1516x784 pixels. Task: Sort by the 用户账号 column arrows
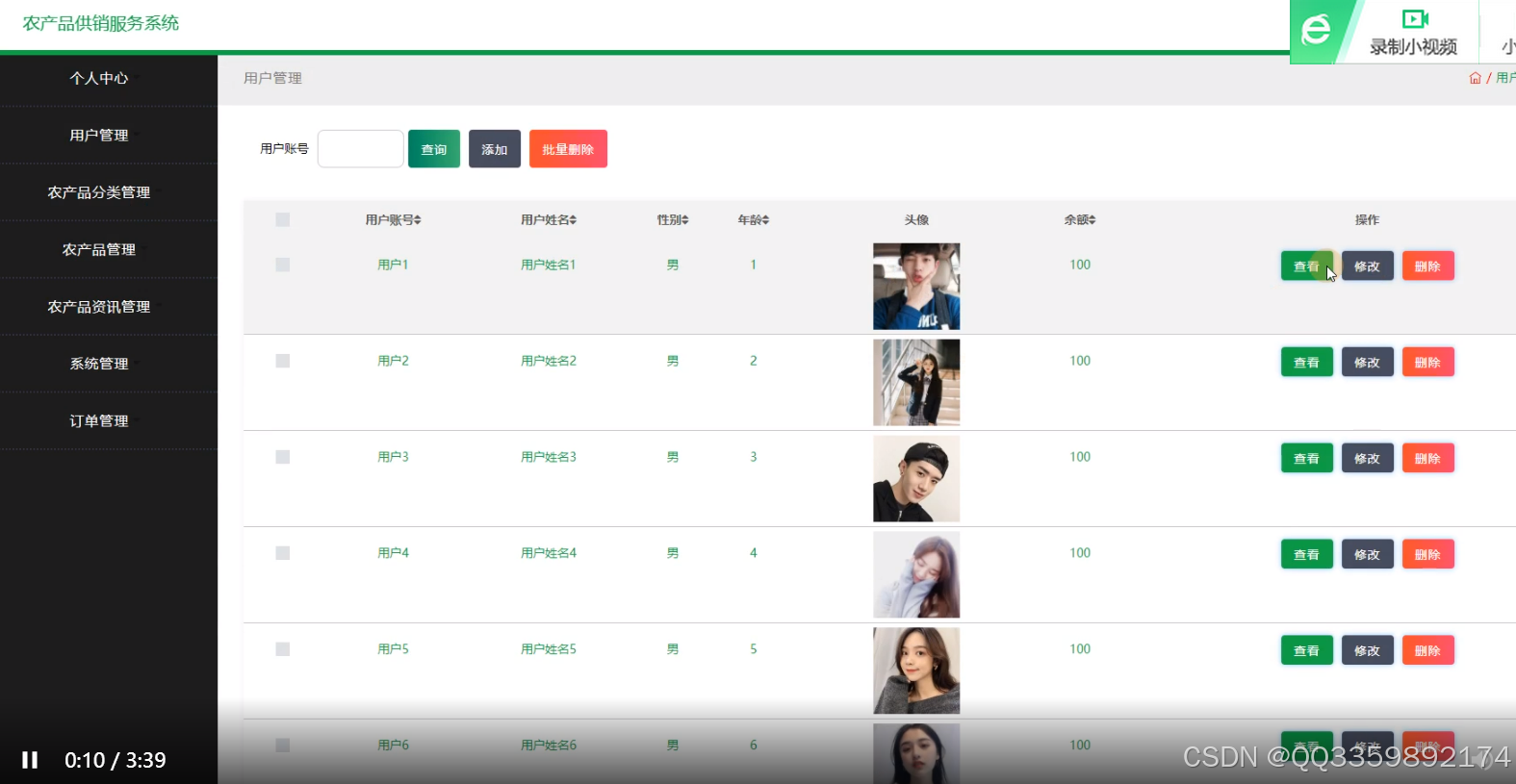click(418, 220)
